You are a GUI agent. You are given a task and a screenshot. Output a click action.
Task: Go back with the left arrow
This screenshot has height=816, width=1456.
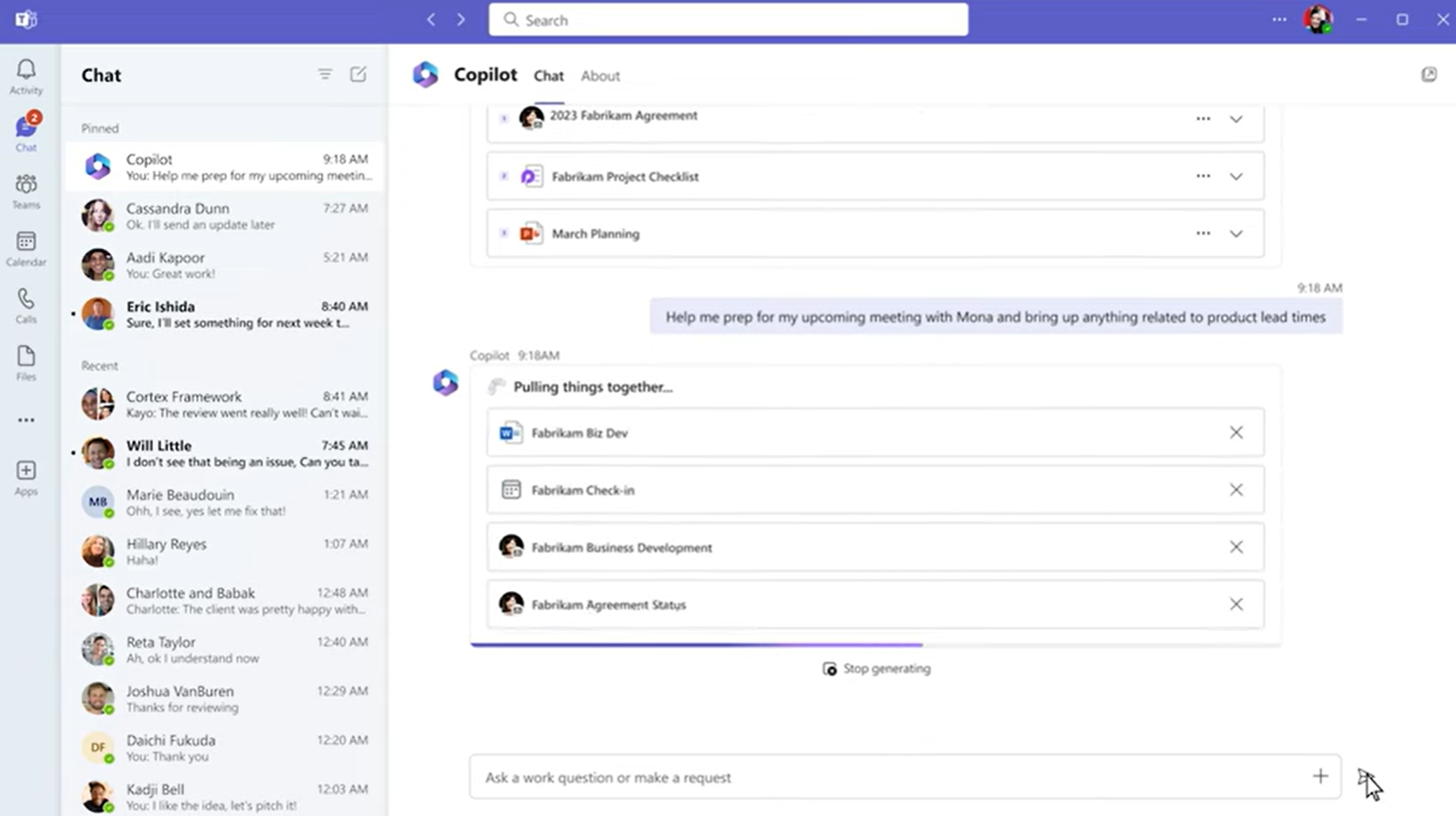click(x=431, y=19)
